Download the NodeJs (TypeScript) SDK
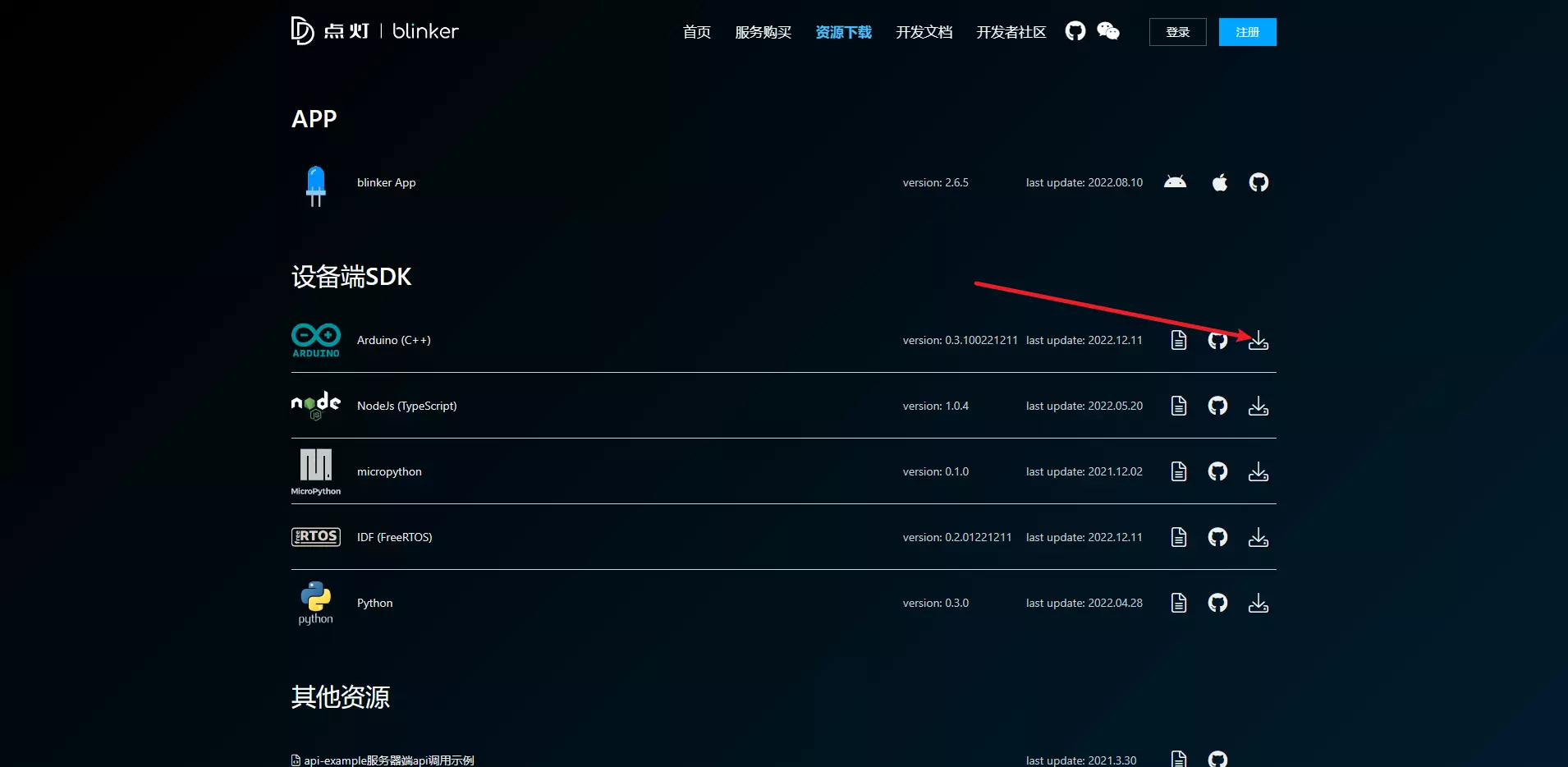This screenshot has width=1568, height=767. click(x=1259, y=406)
